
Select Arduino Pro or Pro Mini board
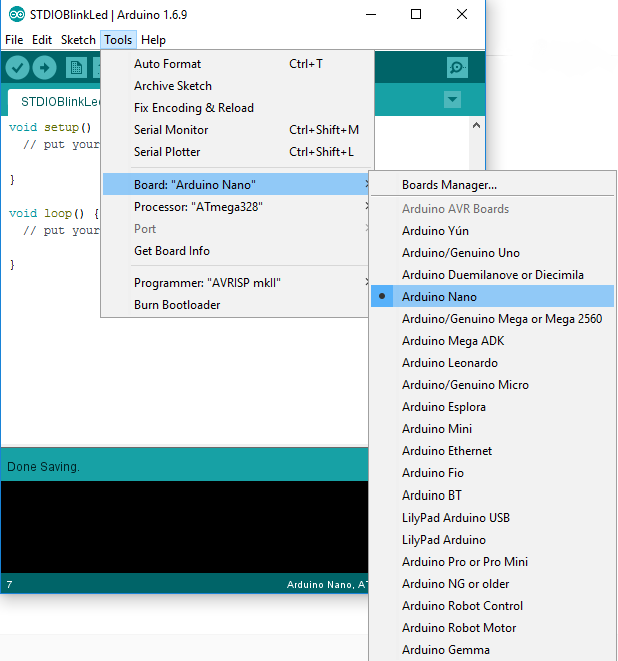click(492, 562)
